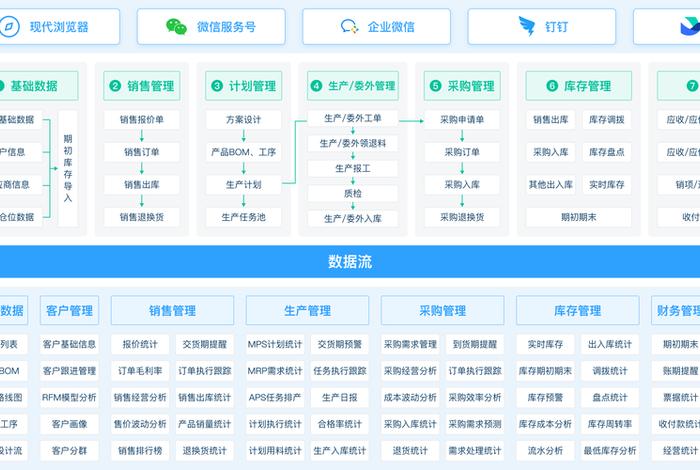
Task: Click 交货期提醒 item
Action: tap(204, 344)
